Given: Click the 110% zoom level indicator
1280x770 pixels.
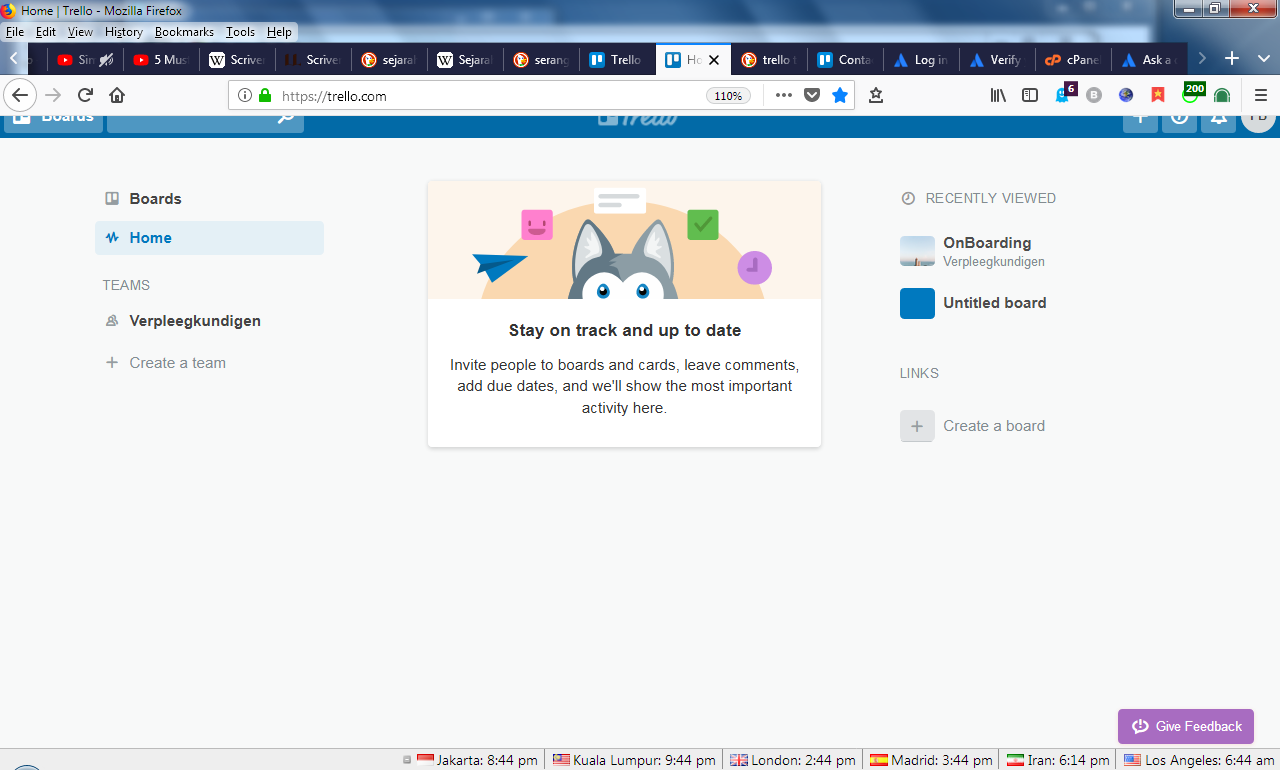Looking at the screenshot, I should click(727, 96).
